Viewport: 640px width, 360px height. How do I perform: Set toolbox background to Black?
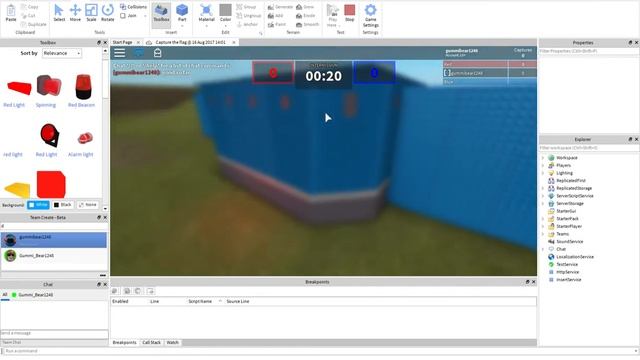click(x=62, y=205)
